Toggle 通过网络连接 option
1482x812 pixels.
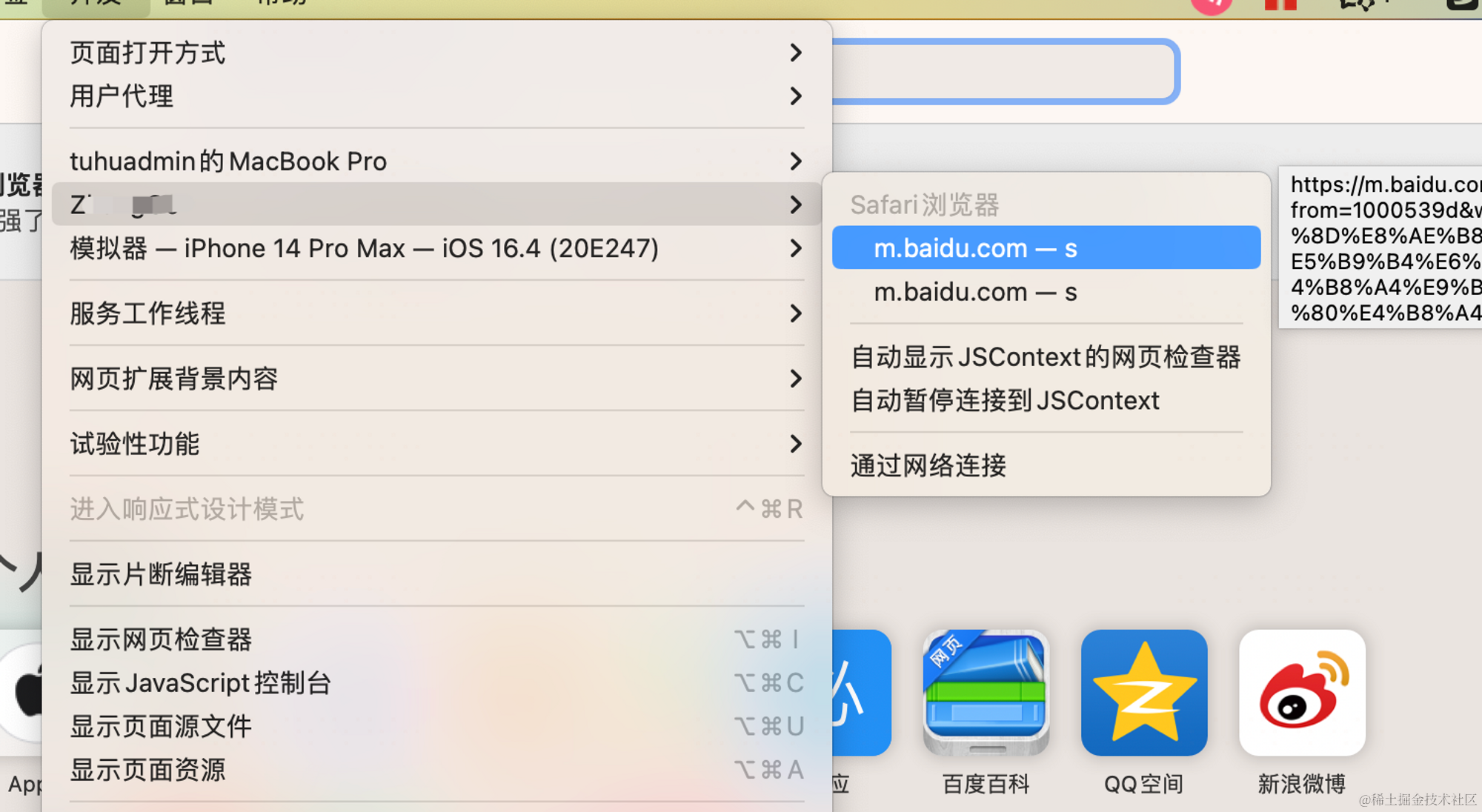pos(928,465)
